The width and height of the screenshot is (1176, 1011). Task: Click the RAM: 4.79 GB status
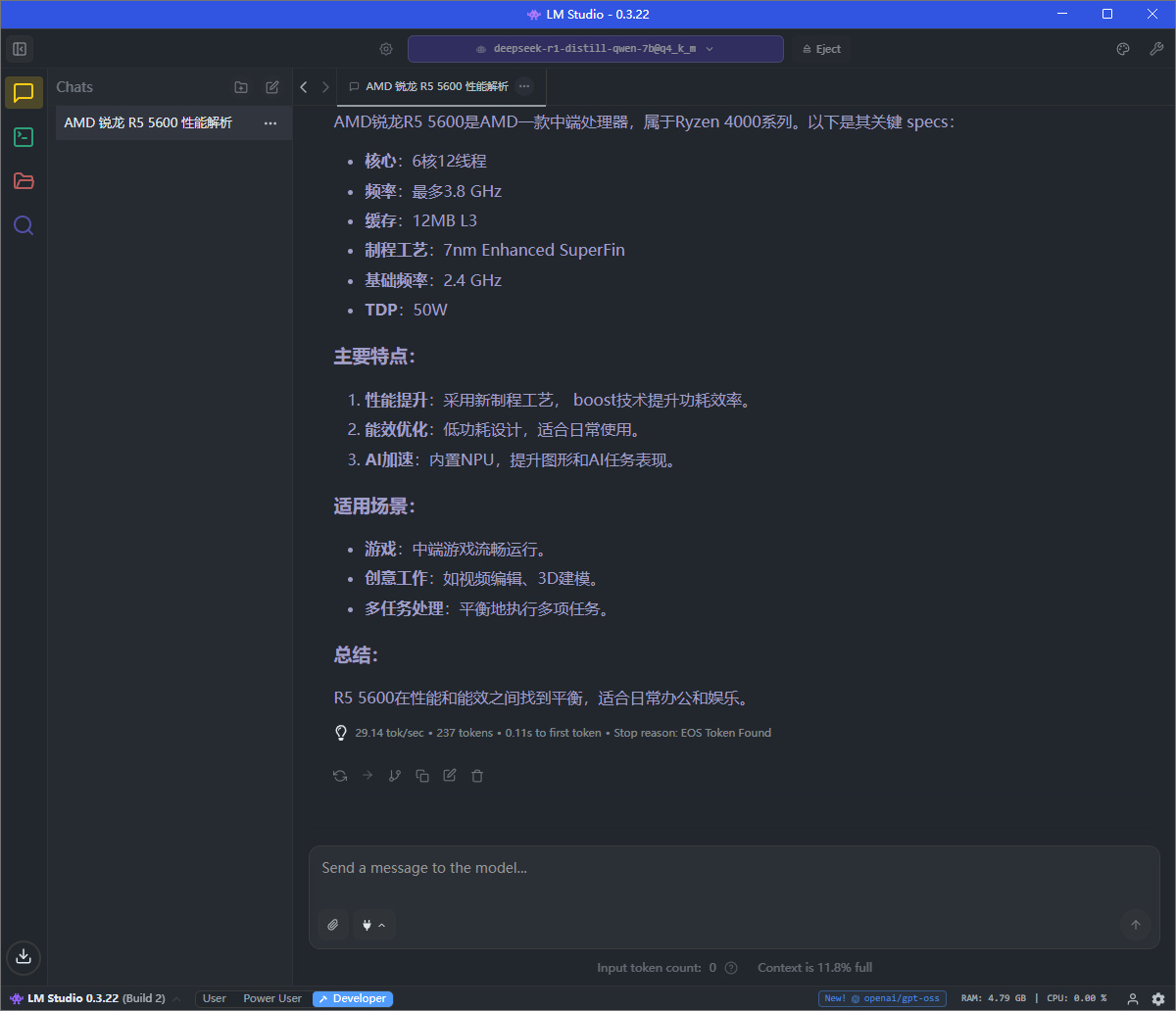pyautogui.click(x=993, y=998)
